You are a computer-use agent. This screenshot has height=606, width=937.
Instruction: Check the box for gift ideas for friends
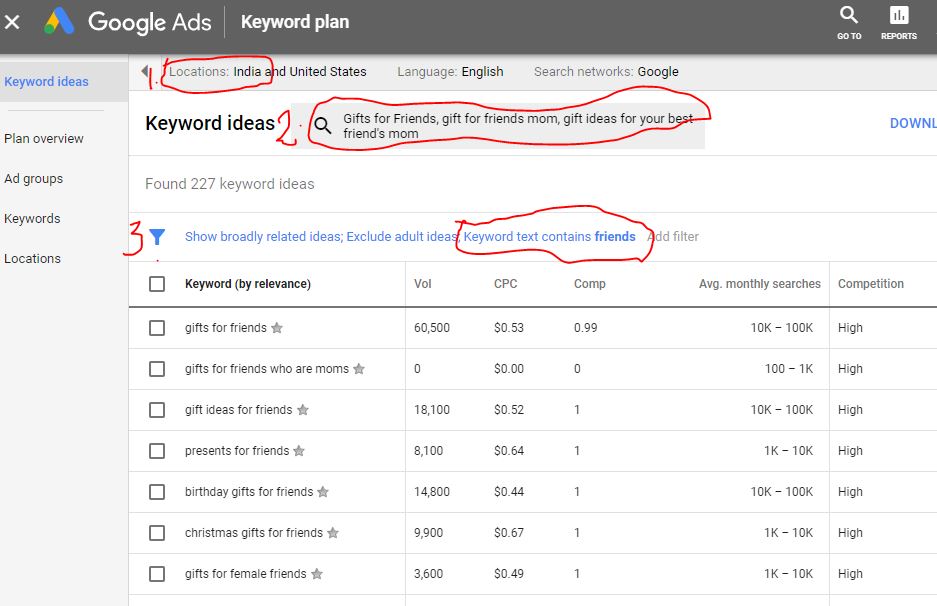point(157,409)
